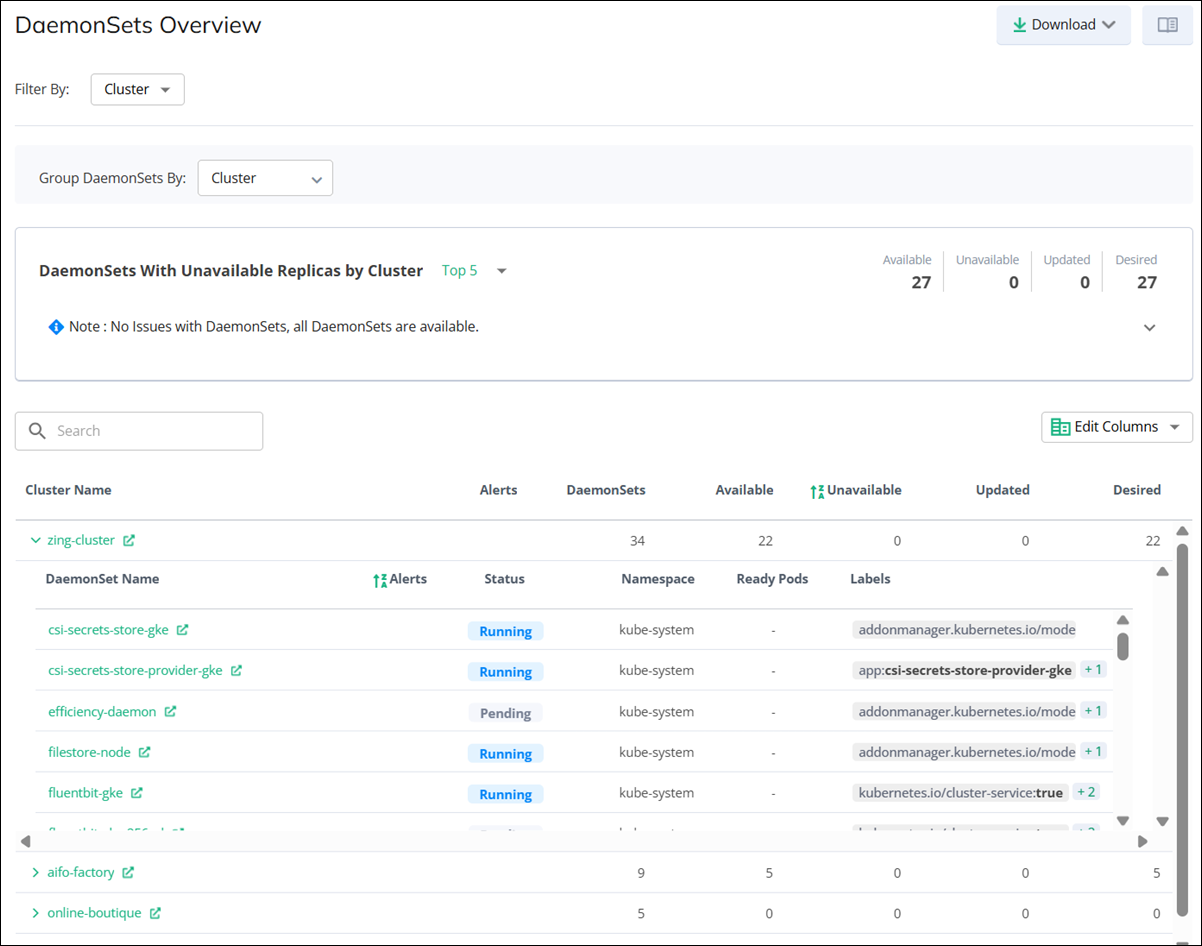Screen dimensions: 1202x946
Task: Open csi-secrets-store-provider-gke DaemonSet link
Action: 135,671
